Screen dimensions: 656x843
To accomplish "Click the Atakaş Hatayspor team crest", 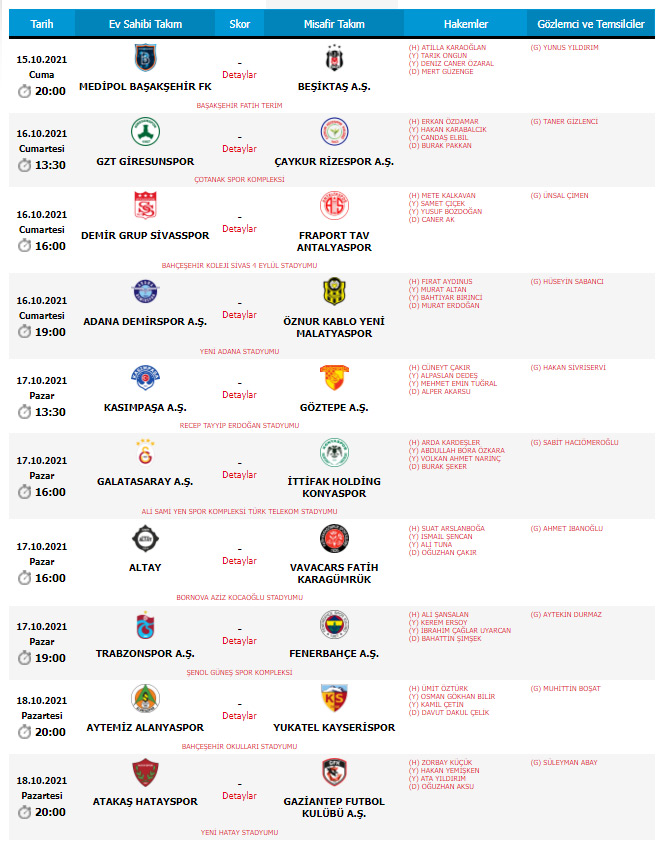I will pos(145,772).
